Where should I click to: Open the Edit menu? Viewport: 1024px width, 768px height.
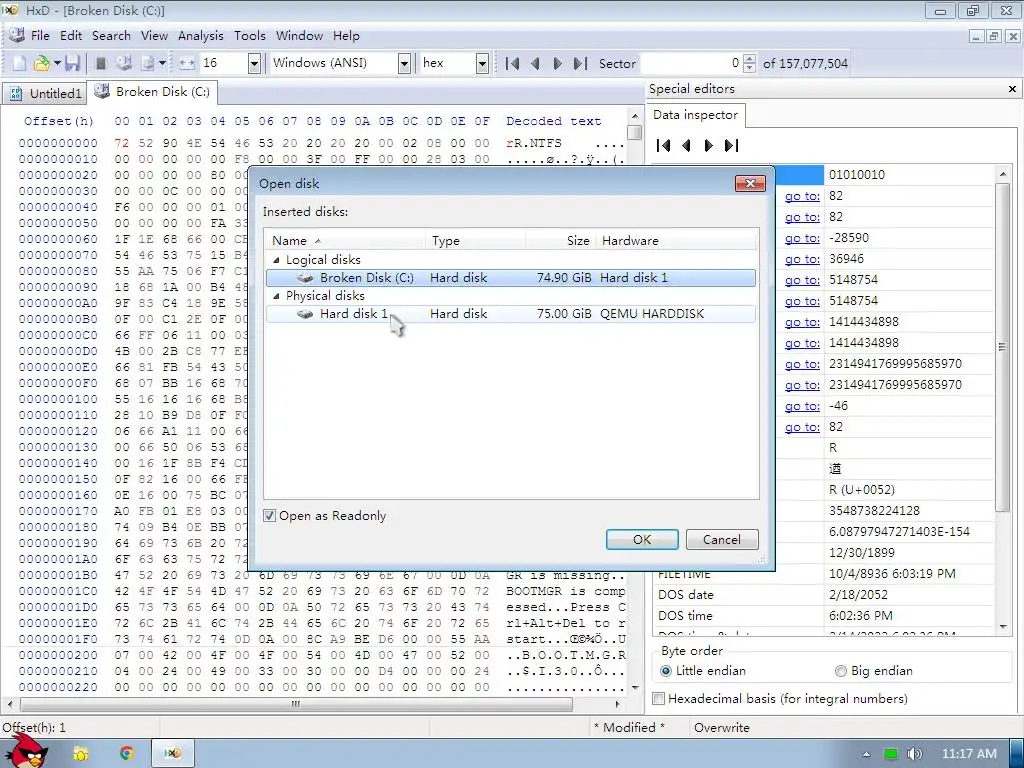(x=71, y=36)
